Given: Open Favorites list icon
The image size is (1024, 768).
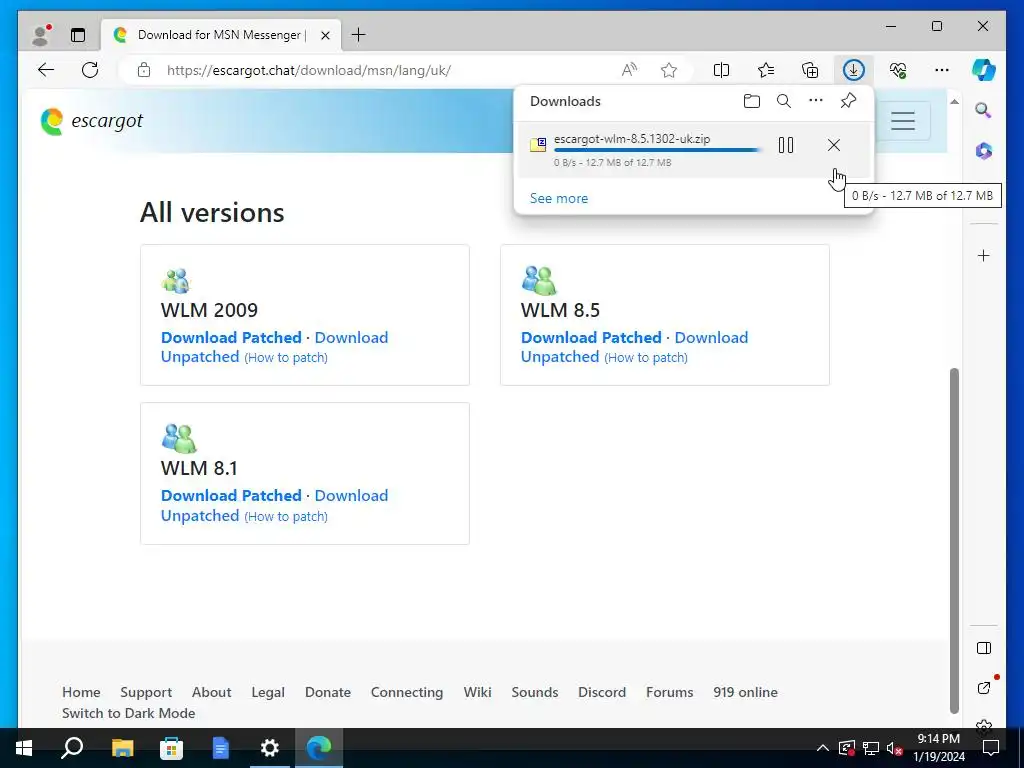Looking at the screenshot, I should 766,70.
